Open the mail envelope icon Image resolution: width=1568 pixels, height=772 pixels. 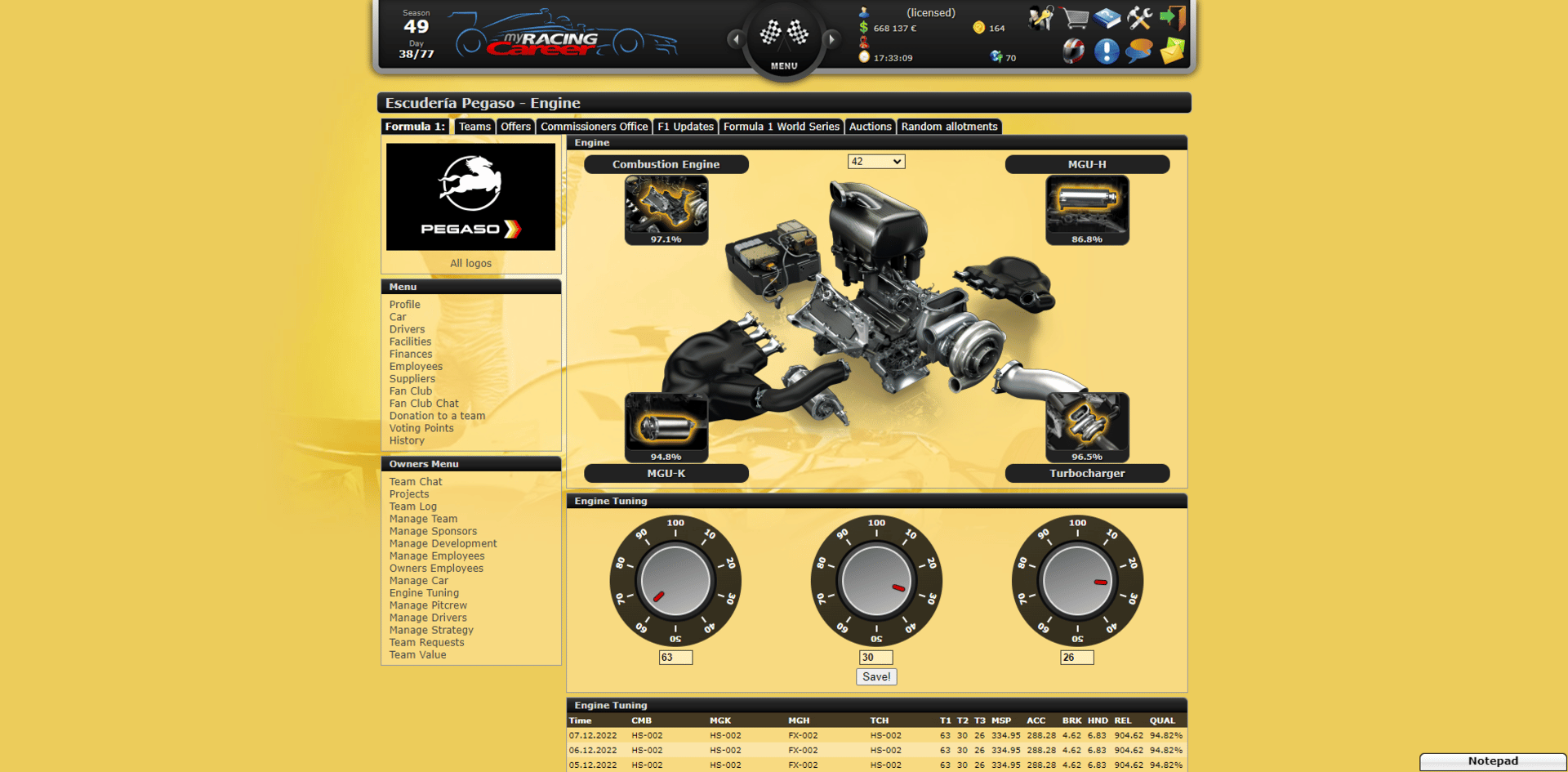[1172, 51]
